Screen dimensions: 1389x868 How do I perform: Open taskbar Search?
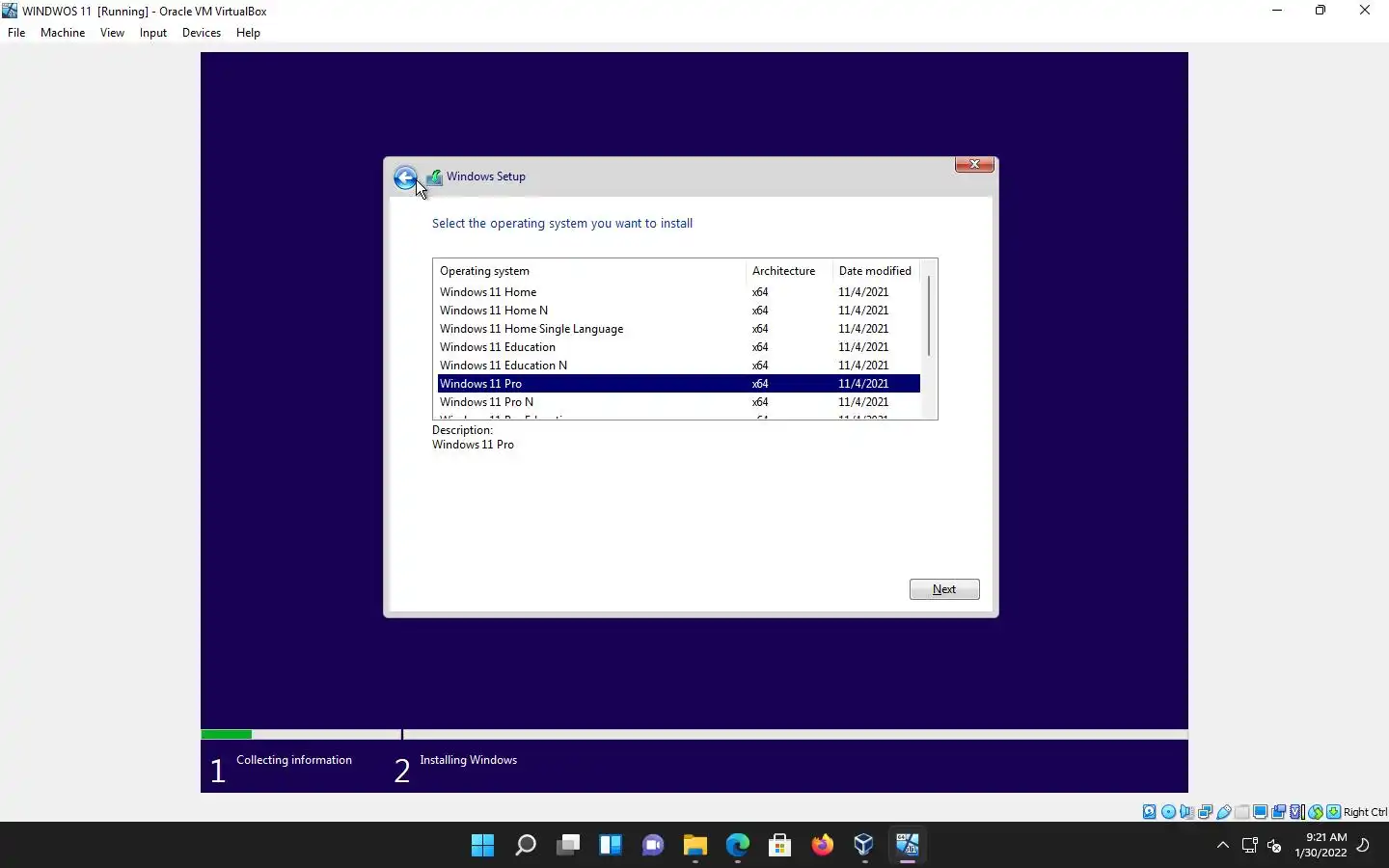pyautogui.click(x=526, y=846)
